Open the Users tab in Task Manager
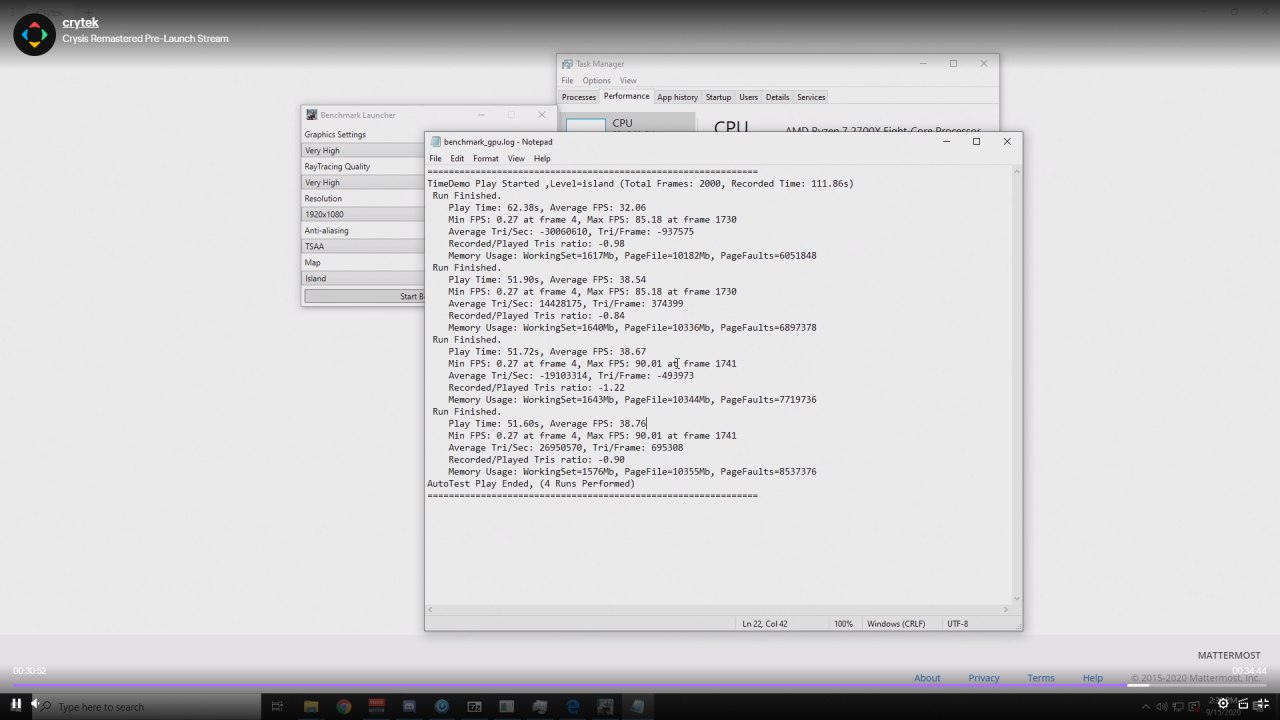 click(x=749, y=97)
